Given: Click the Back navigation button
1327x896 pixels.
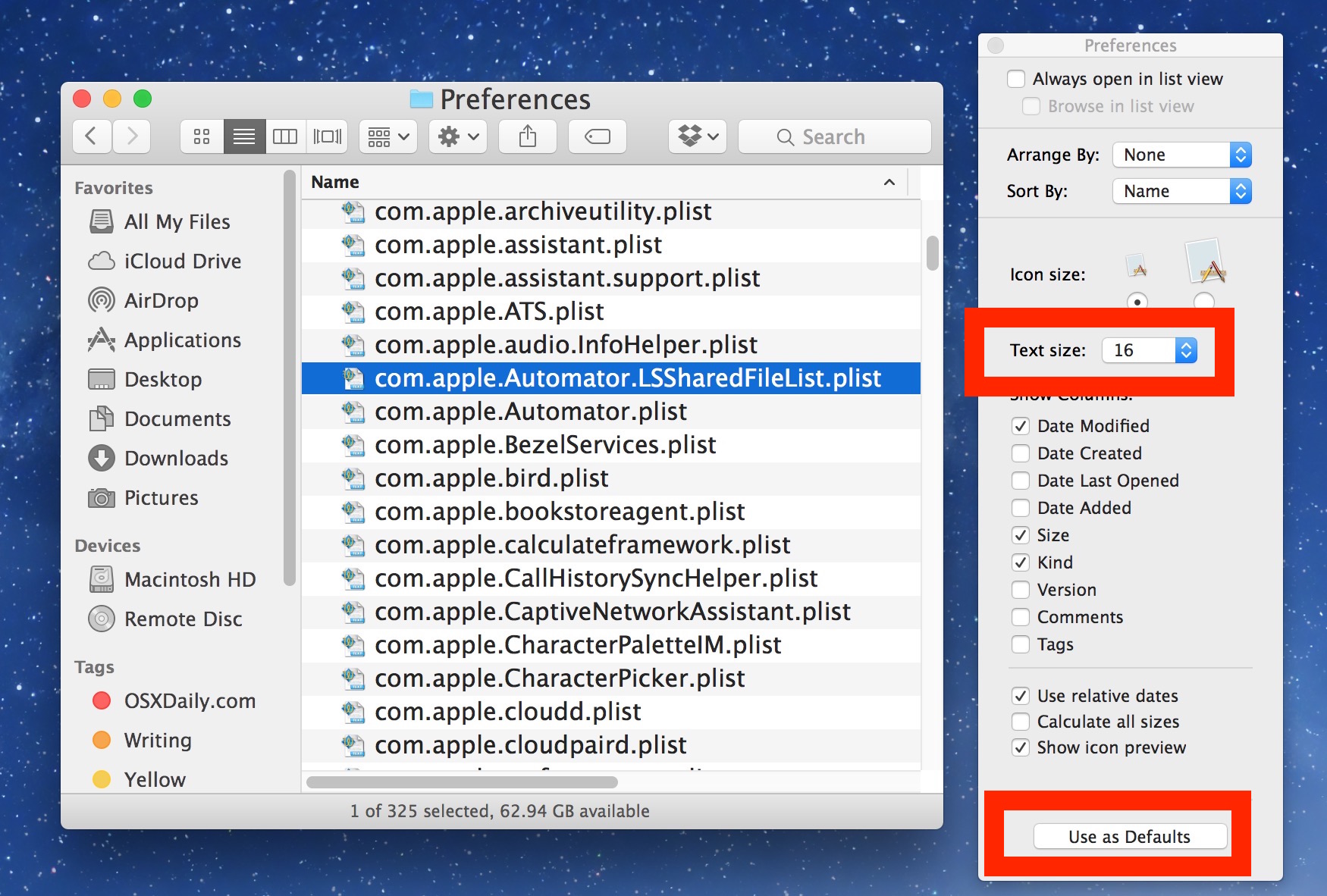Looking at the screenshot, I should click(91, 136).
